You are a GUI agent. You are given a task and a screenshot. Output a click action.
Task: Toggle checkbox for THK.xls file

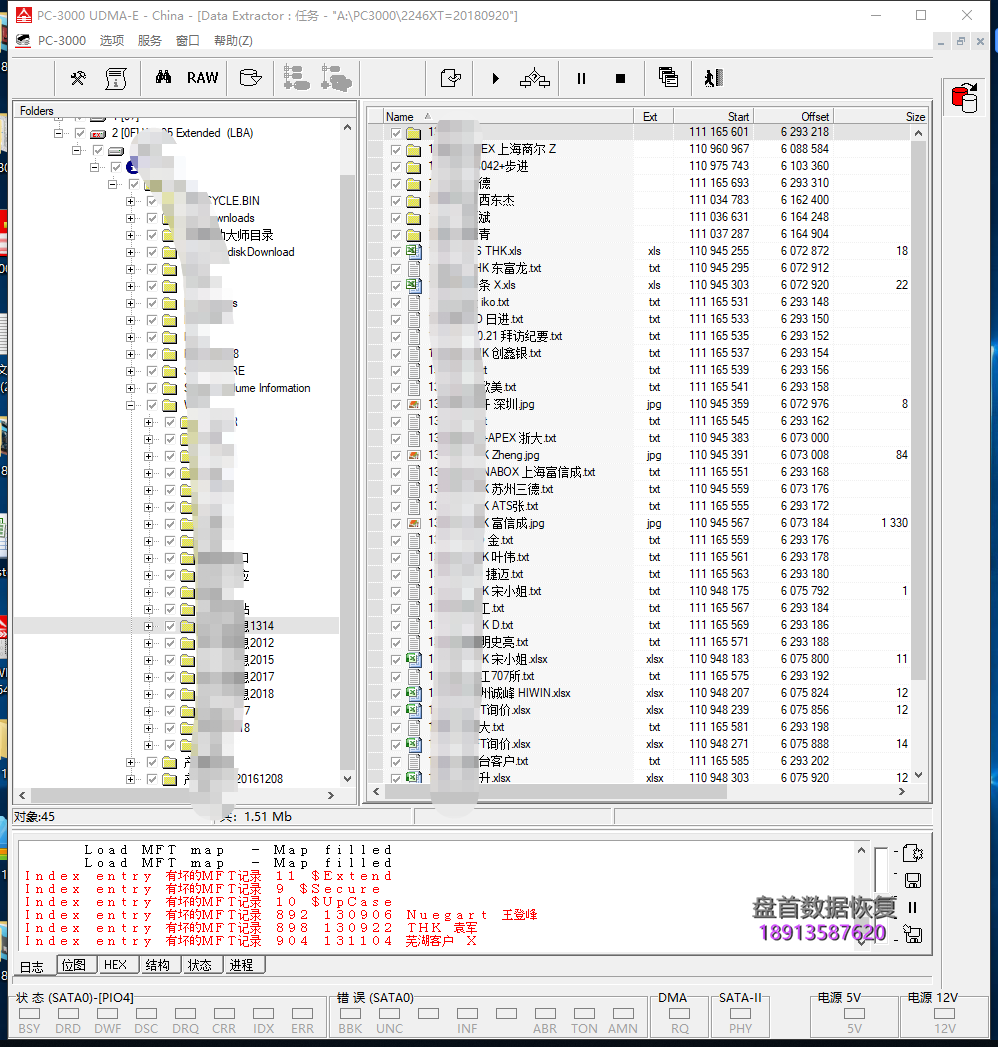point(397,251)
